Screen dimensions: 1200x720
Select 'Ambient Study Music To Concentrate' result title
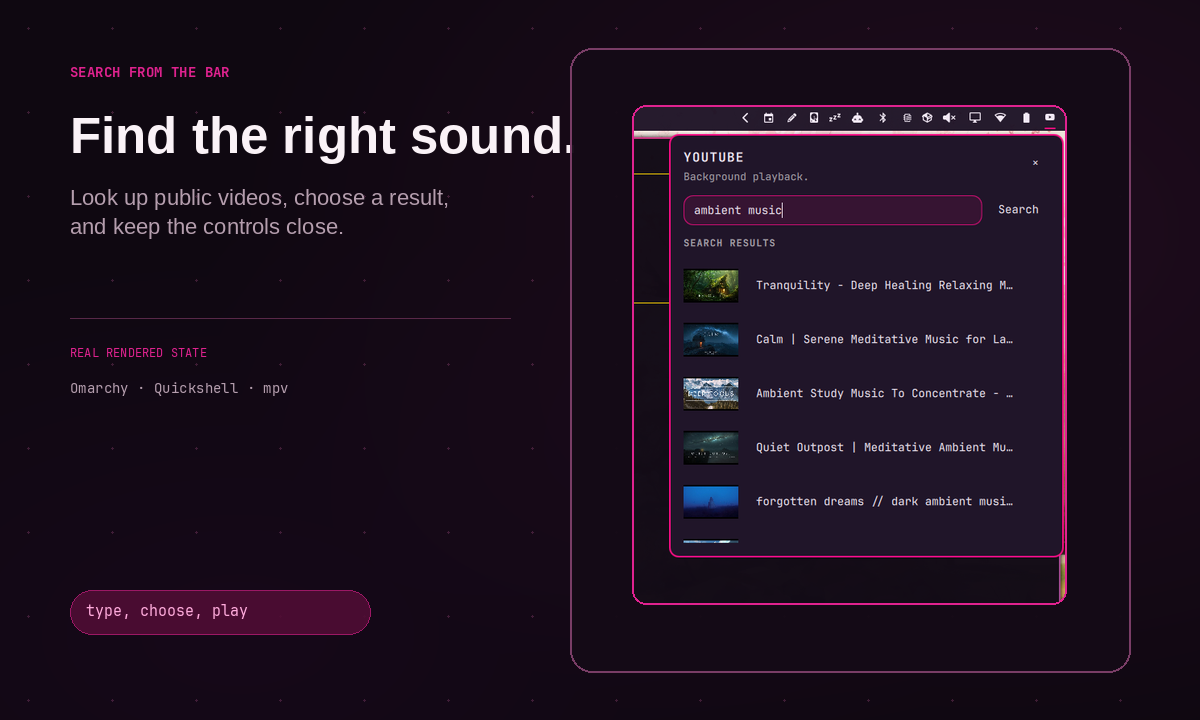pos(884,394)
